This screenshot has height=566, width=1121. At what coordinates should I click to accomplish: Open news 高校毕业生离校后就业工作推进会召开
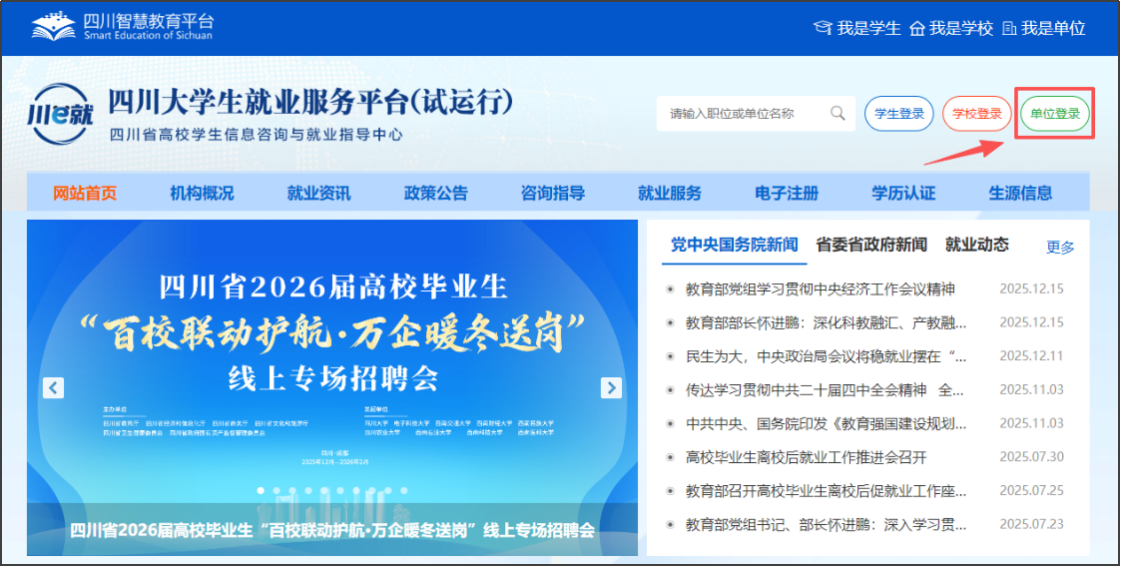tap(806, 457)
